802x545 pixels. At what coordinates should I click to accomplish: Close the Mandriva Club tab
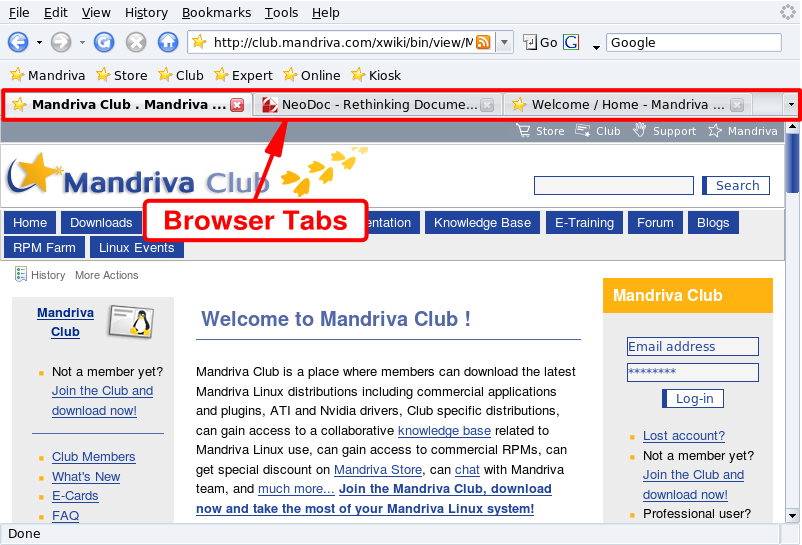(237, 105)
